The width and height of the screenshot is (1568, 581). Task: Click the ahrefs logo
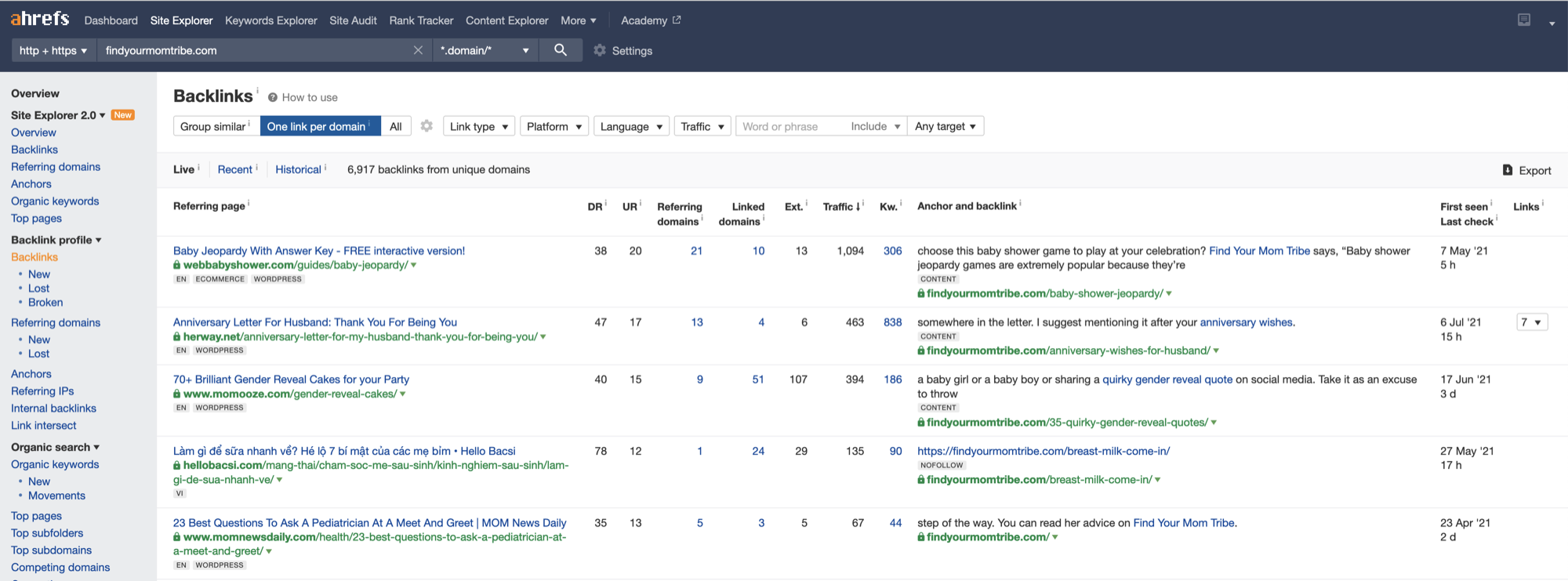point(40,19)
